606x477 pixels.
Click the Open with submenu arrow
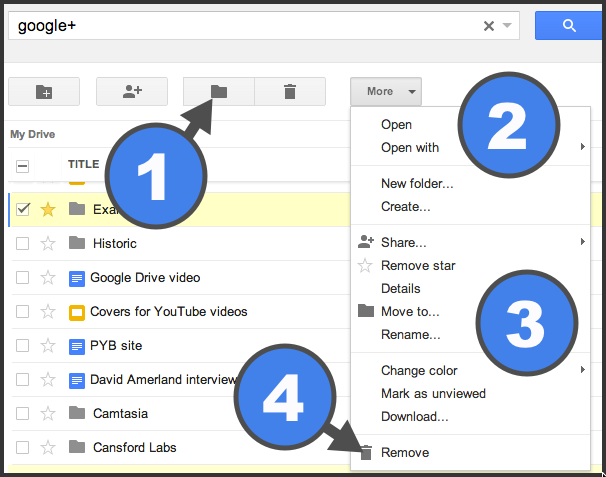[x=582, y=147]
